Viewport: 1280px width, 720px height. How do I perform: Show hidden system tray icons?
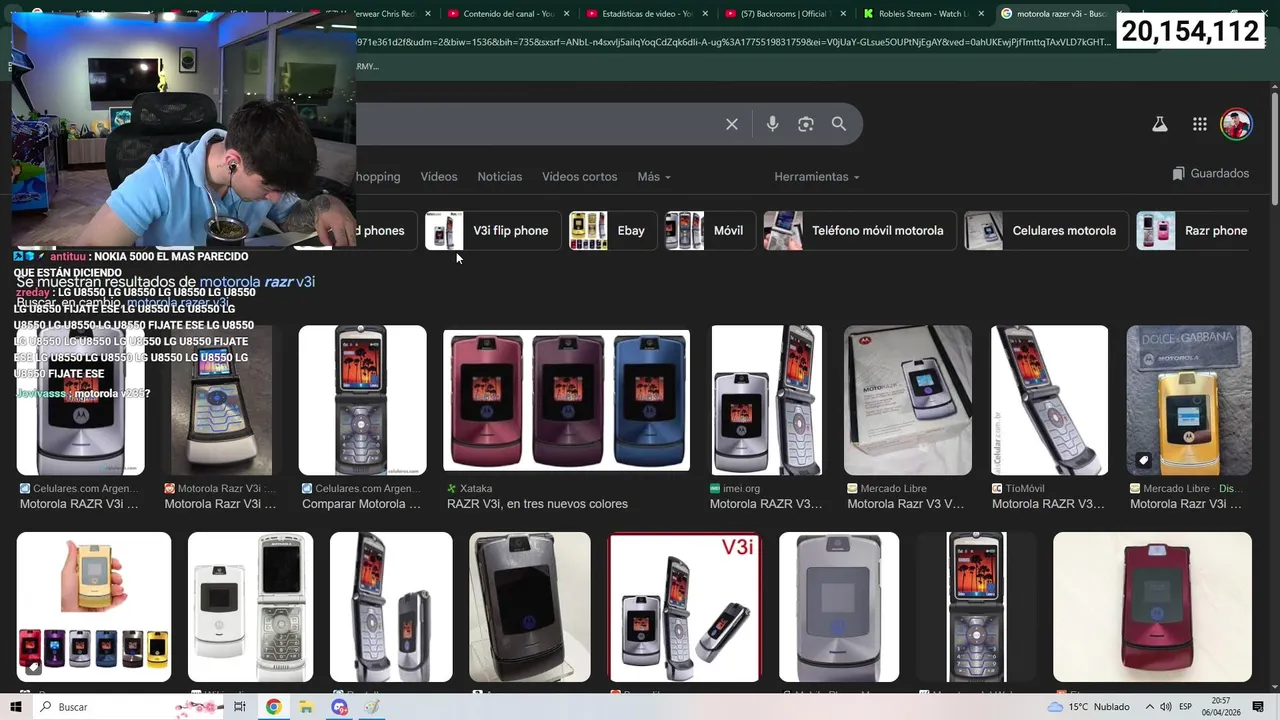[1149, 707]
